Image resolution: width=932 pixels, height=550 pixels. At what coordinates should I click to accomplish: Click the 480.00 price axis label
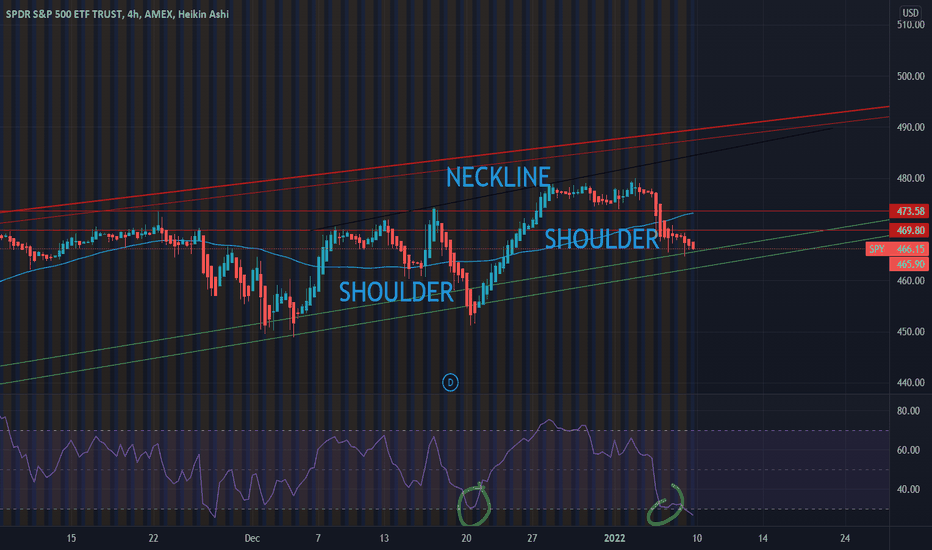[x=910, y=178]
